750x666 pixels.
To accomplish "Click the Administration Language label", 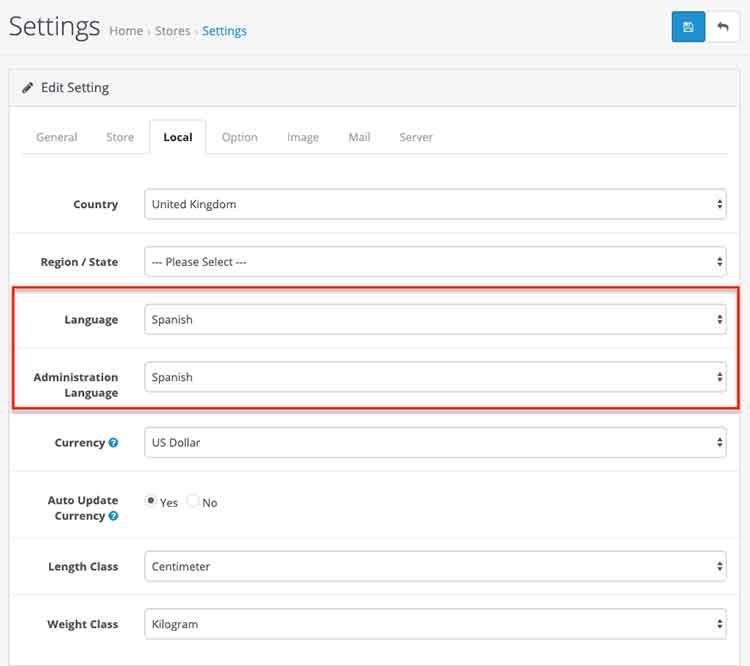I will coord(76,385).
